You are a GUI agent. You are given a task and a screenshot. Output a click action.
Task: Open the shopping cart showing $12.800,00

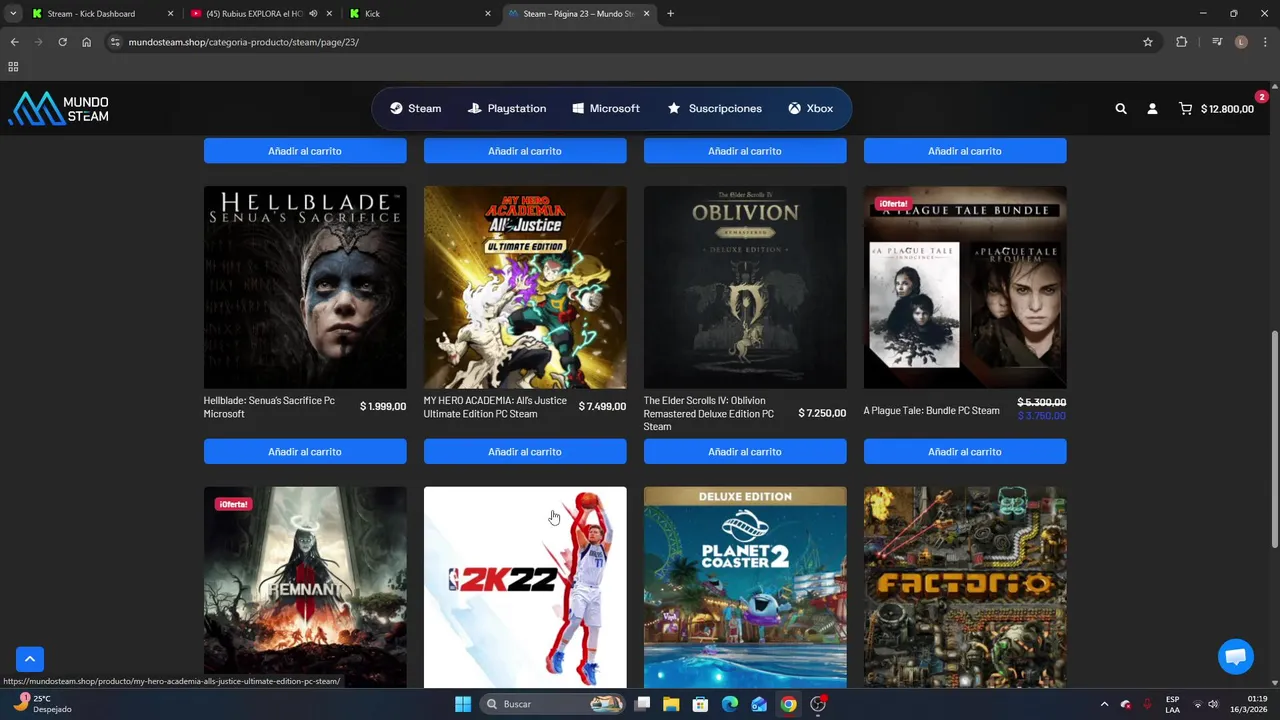[1216, 109]
